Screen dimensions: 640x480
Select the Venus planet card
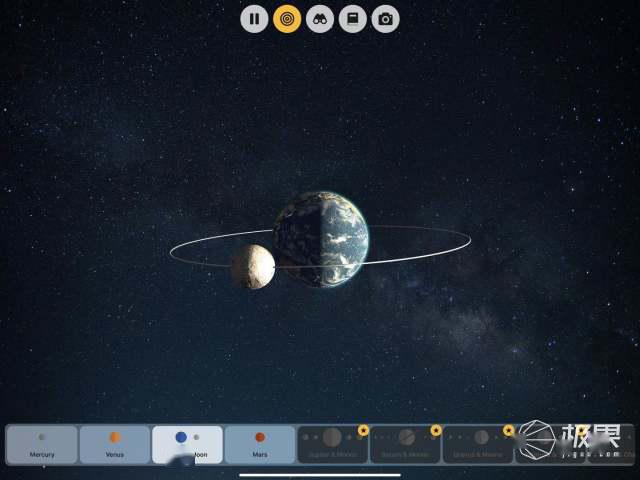pos(115,444)
